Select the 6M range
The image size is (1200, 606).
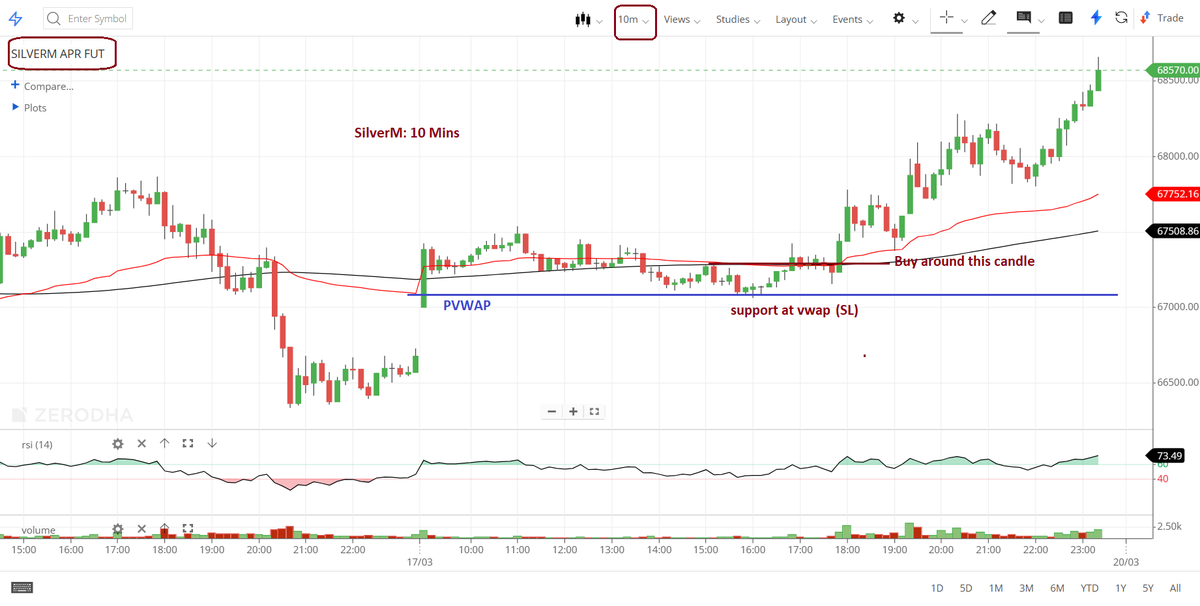click(1057, 588)
